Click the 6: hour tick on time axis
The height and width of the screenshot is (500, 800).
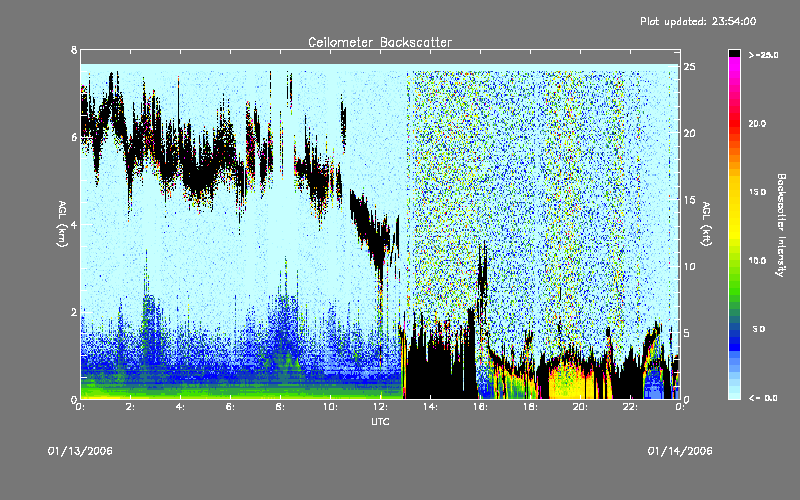tap(230, 407)
